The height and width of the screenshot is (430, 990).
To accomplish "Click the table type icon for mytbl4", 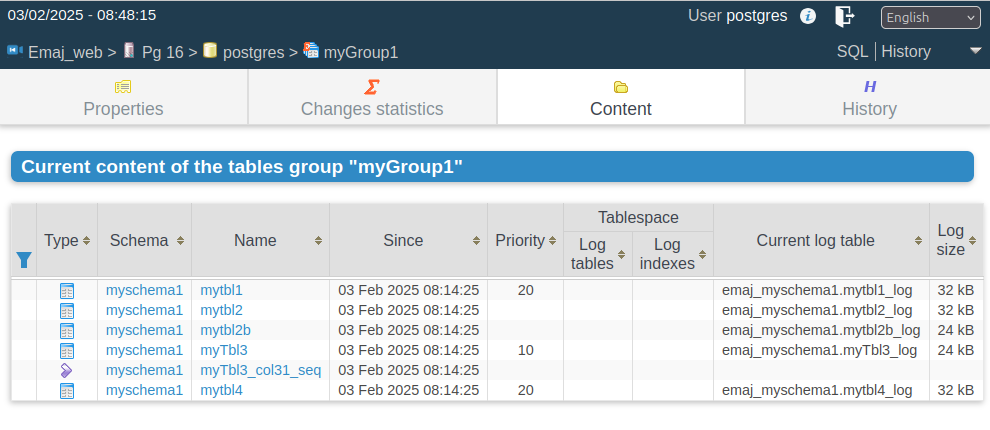I will (x=67, y=391).
